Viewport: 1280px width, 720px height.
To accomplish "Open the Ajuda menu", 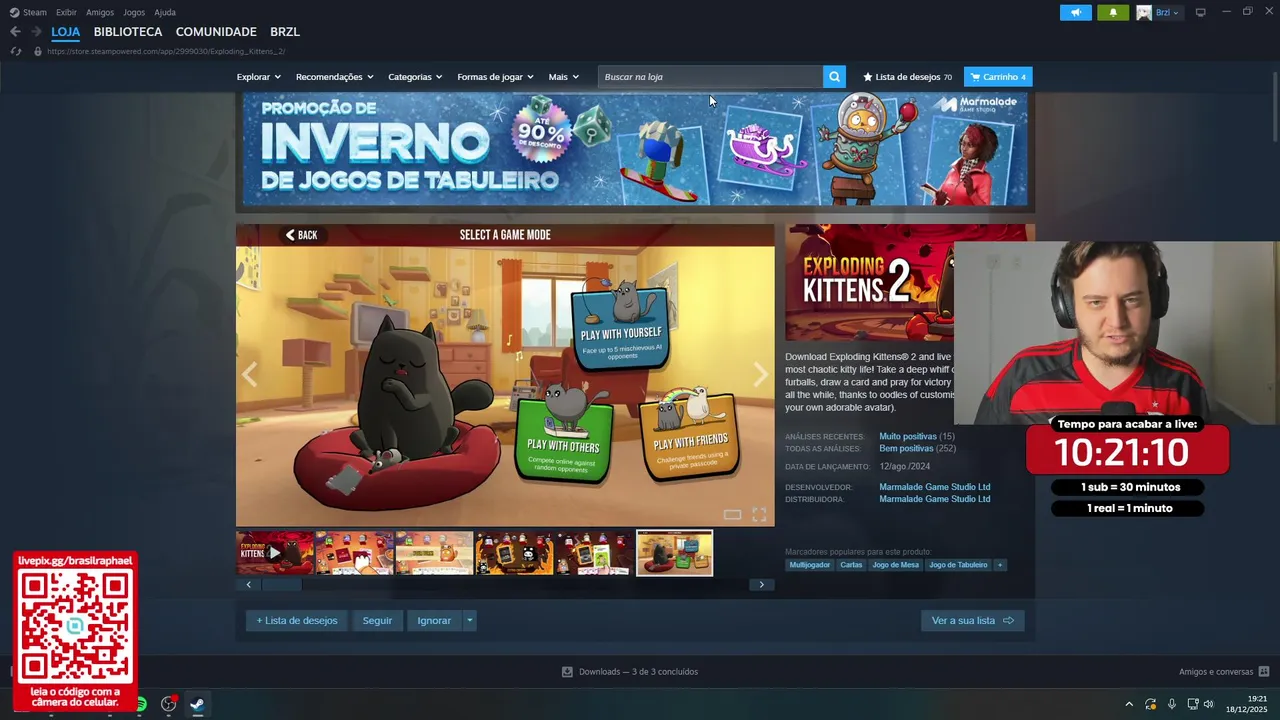I will point(165,12).
